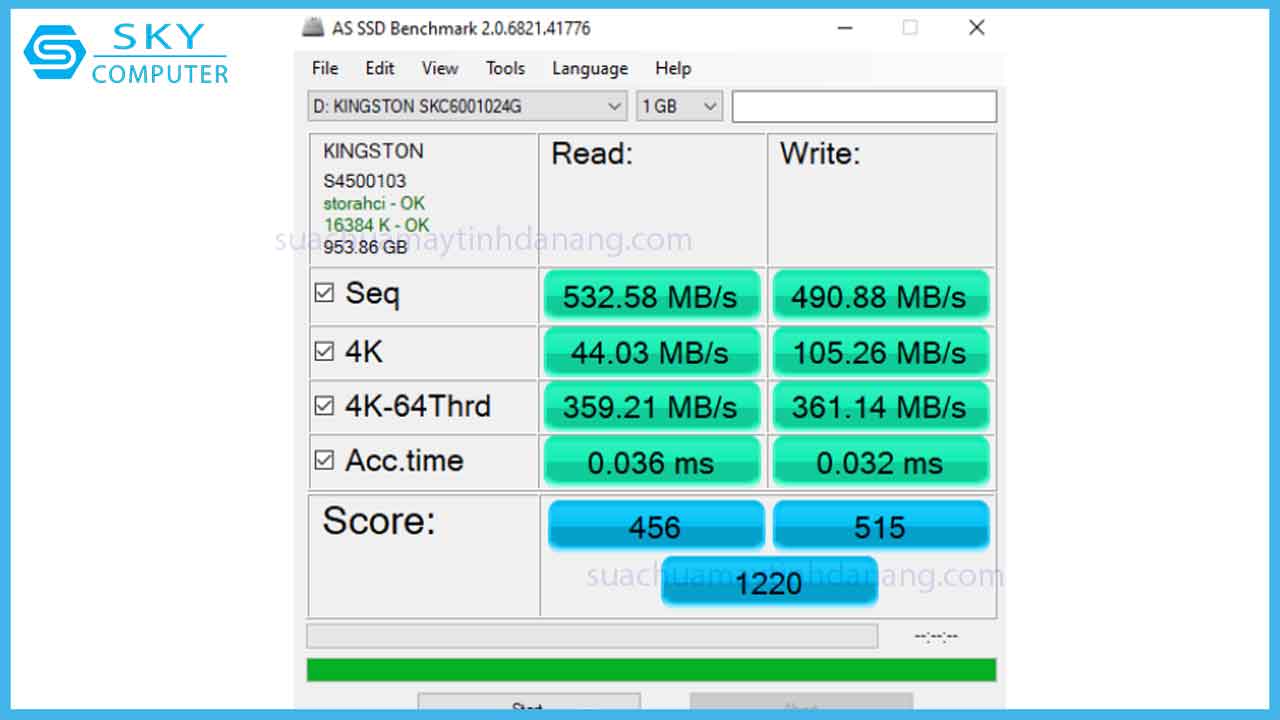Click the storahci - OK status text
The height and width of the screenshot is (720, 1280).
point(374,203)
